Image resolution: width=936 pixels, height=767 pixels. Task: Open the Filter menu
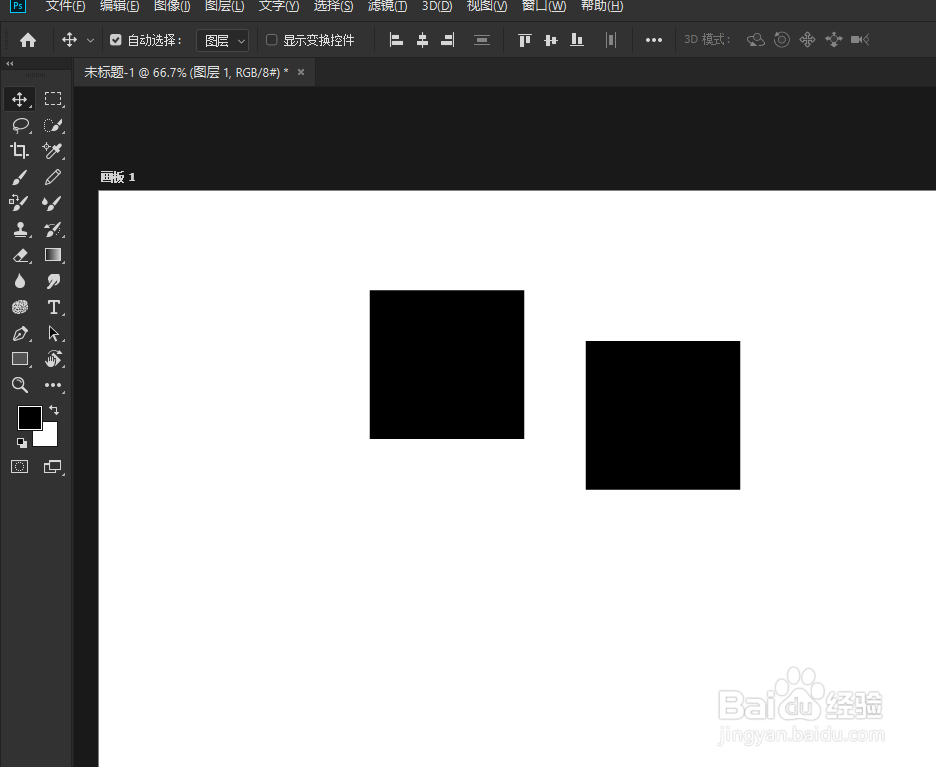tap(387, 7)
